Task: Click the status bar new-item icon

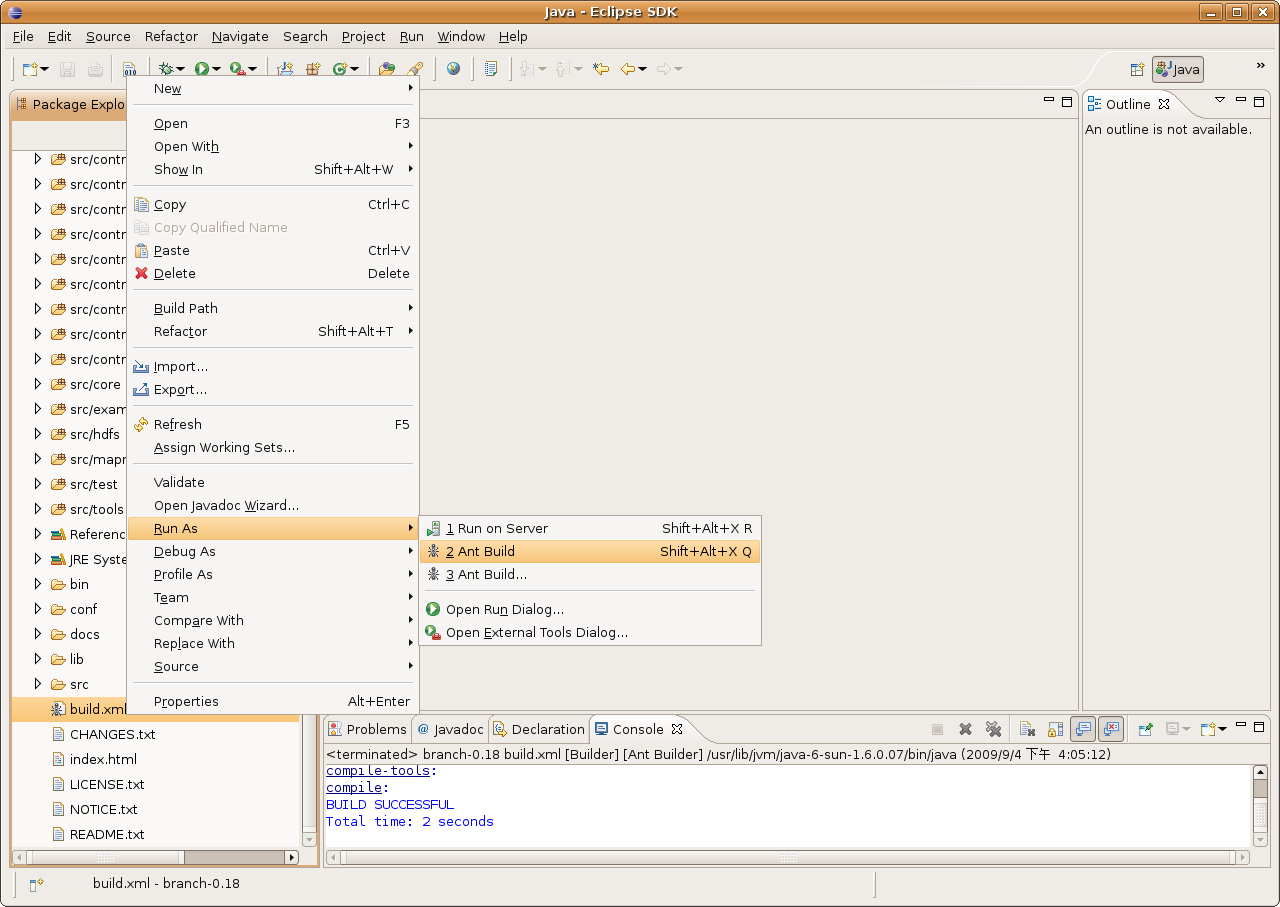Action: coord(36,884)
